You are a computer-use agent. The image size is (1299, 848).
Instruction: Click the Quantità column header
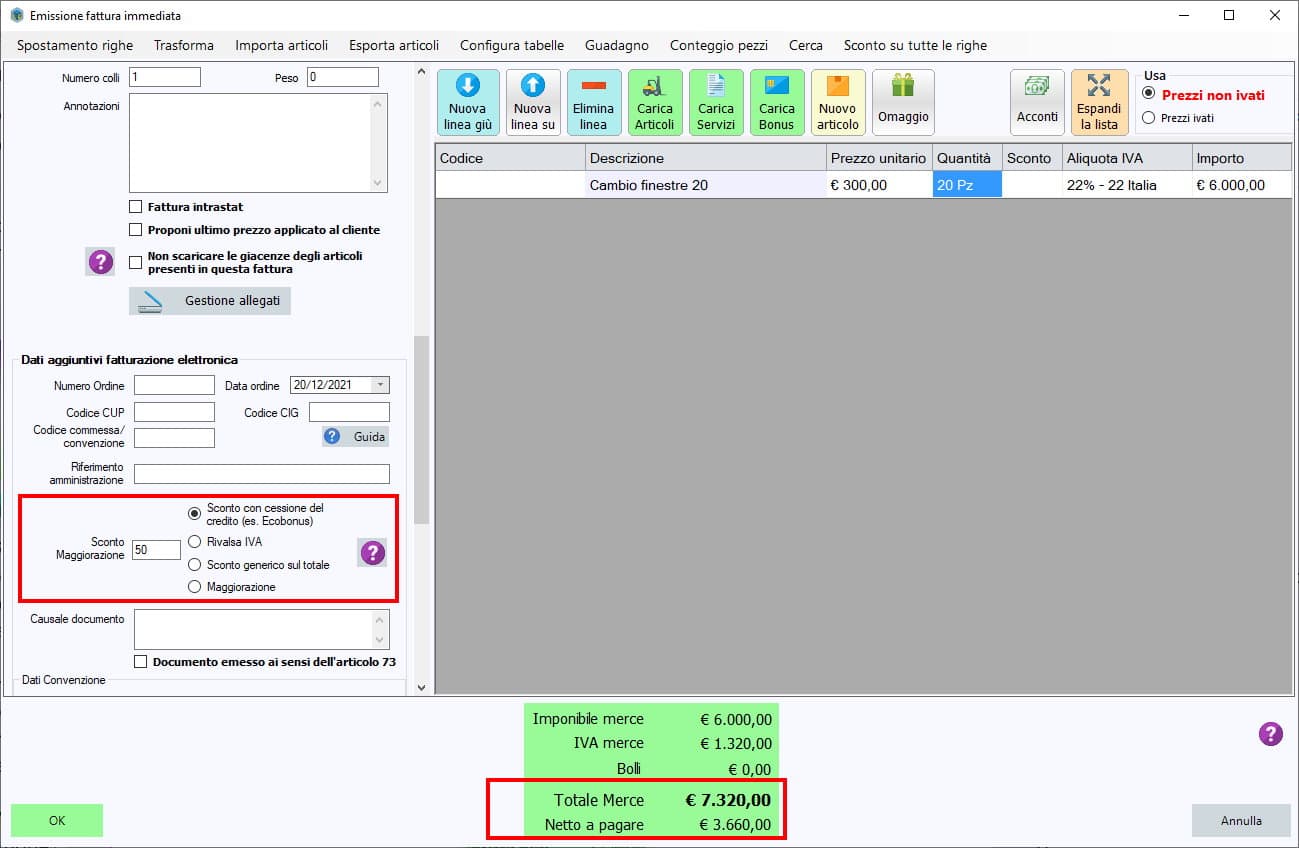tap(967, 158)
